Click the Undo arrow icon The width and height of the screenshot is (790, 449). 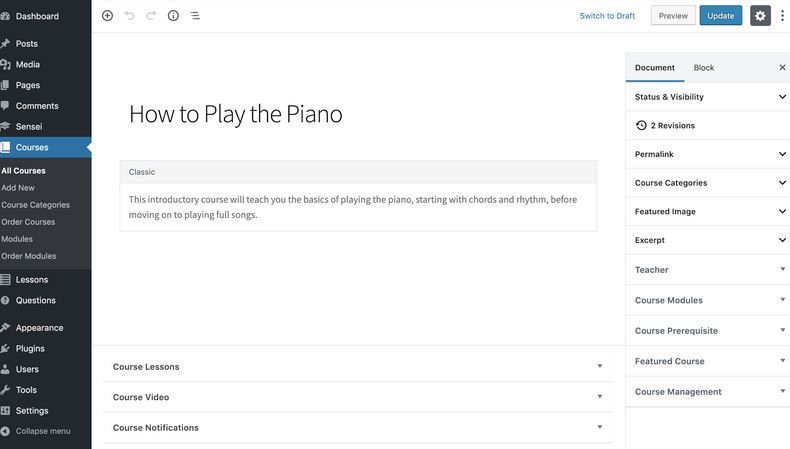pyautogui.click(x=129, y=16)
